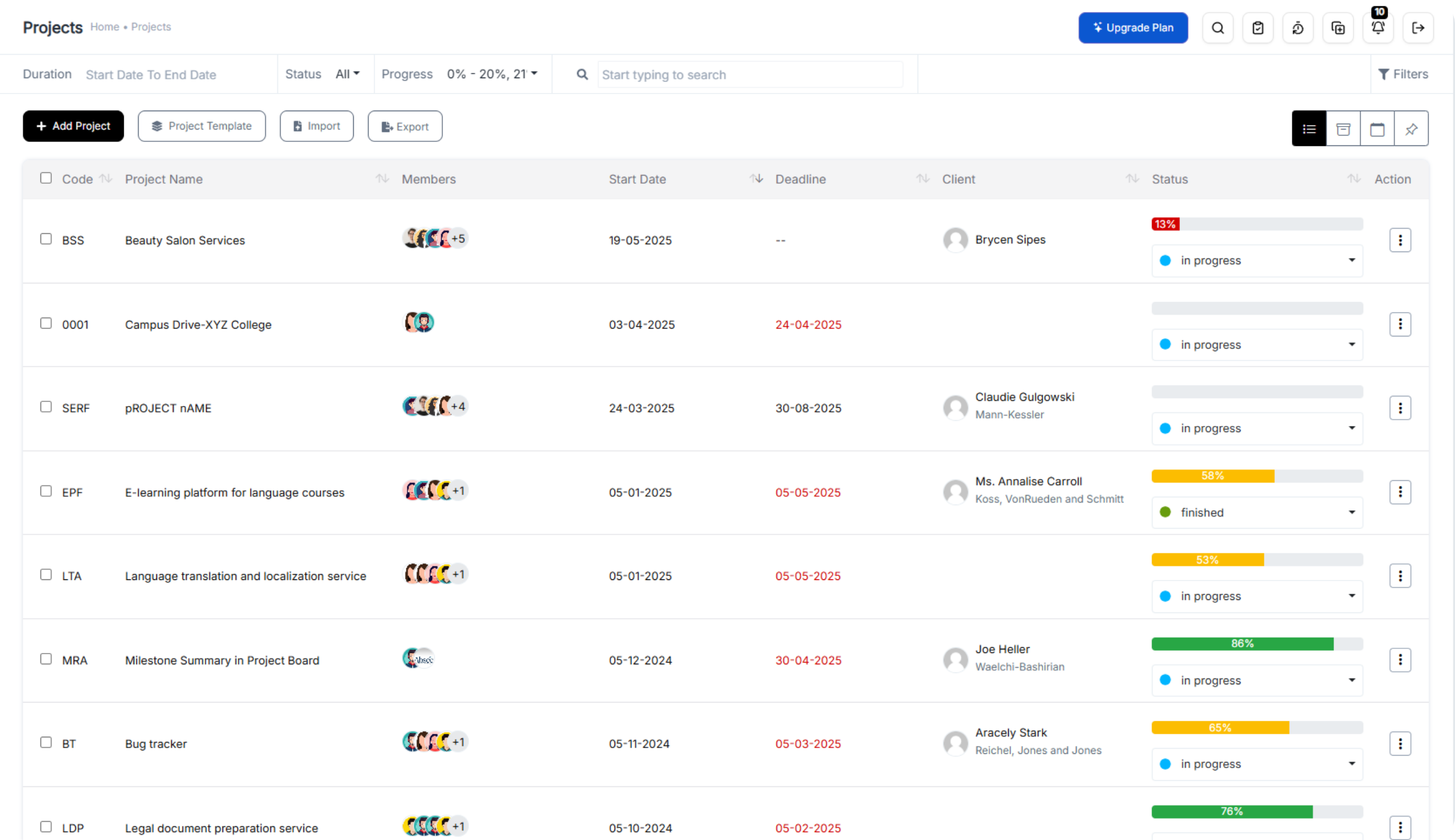Click the Add Project button

click(x=73, y=126)
